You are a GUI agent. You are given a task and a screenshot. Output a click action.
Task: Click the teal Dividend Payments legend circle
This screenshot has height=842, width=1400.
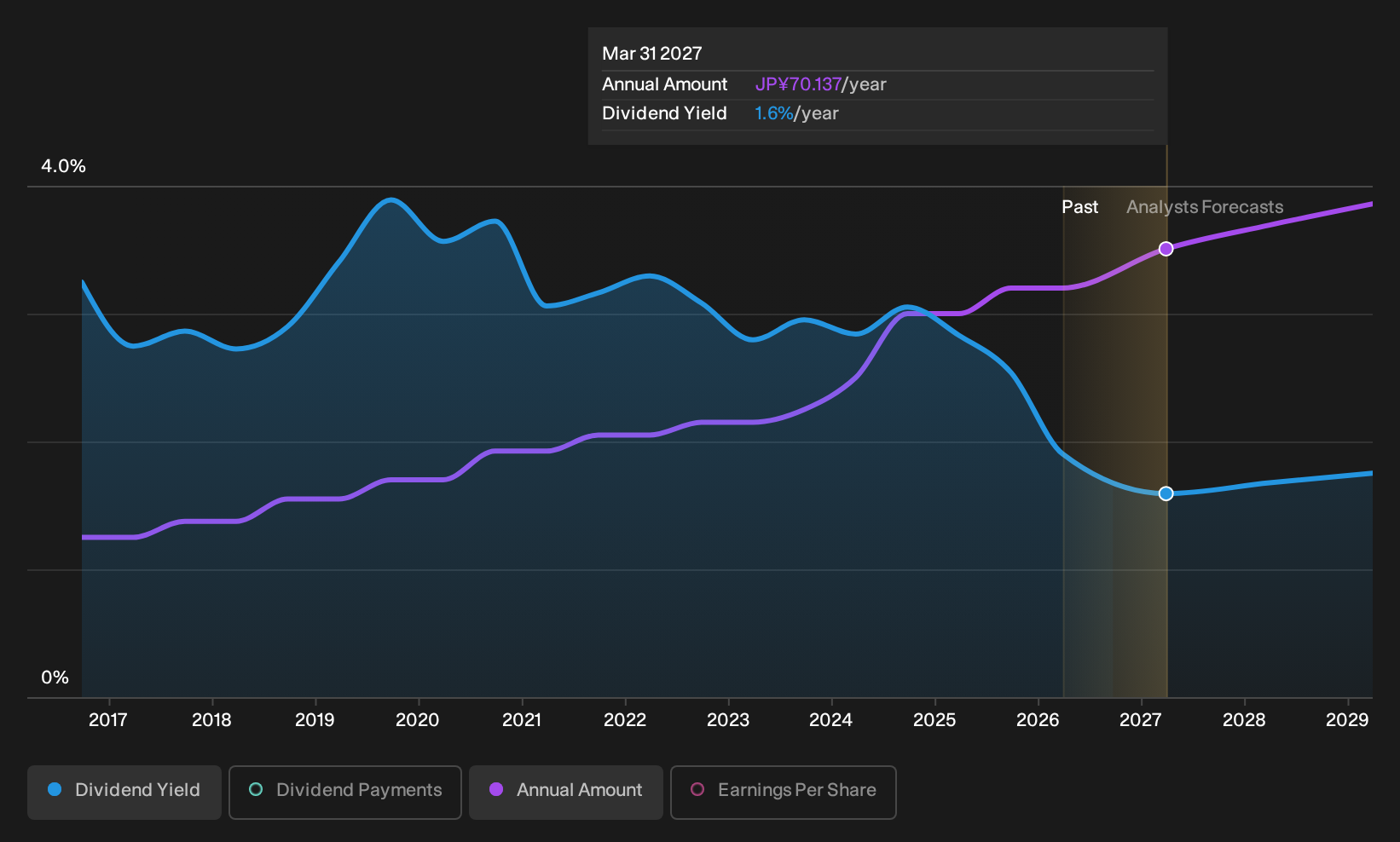pos(256,789)
